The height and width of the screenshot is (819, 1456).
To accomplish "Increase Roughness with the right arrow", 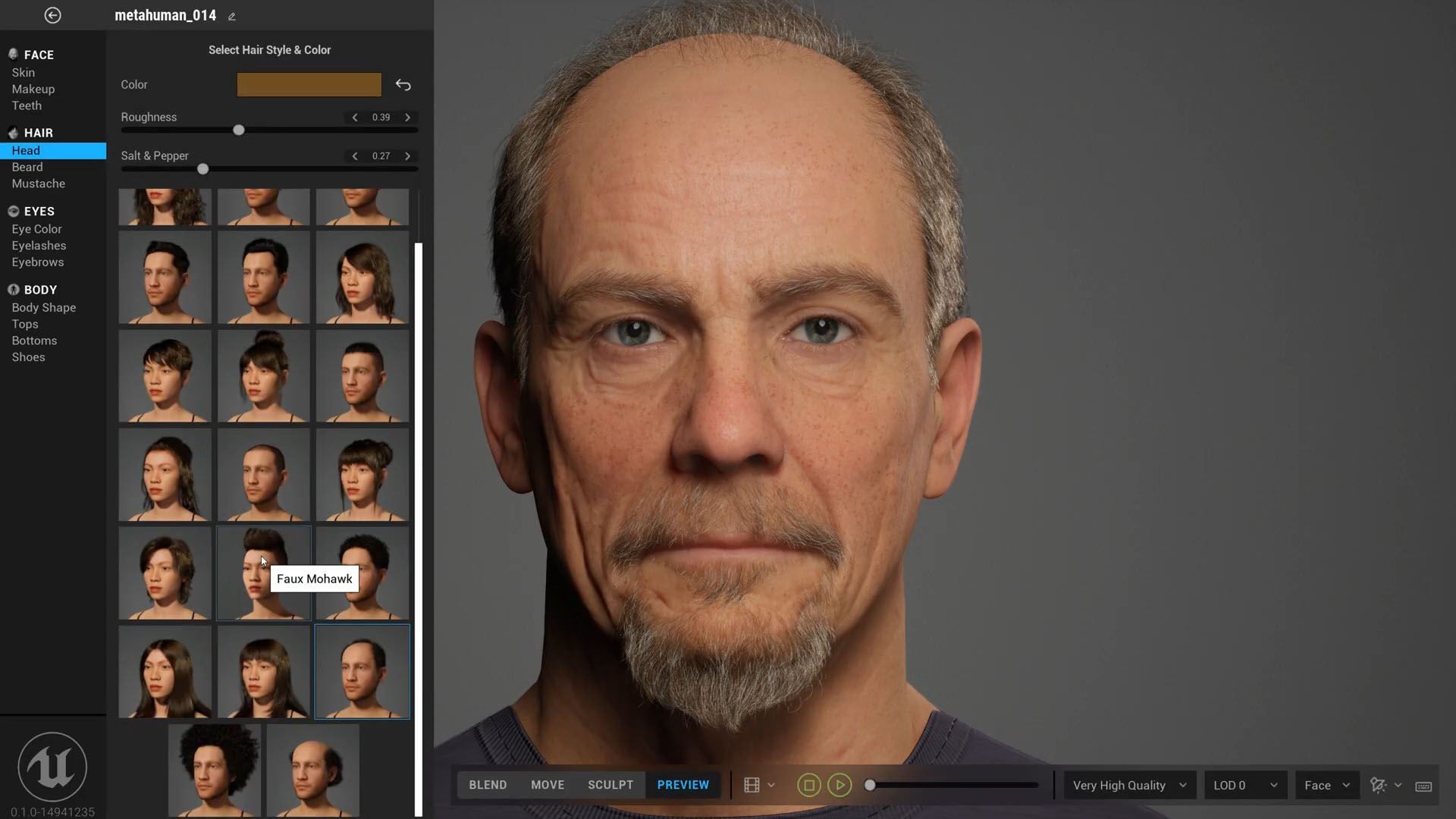I will pos(407,118).
